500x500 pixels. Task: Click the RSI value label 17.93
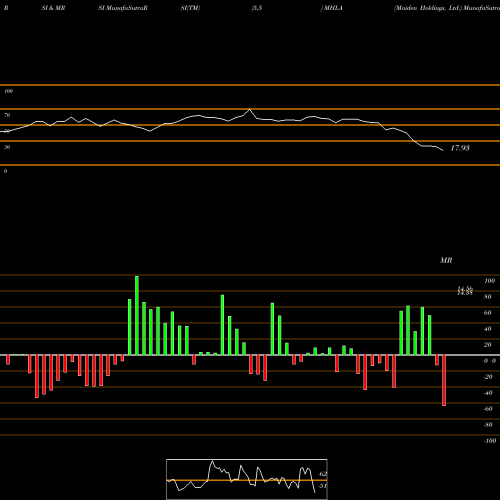(460, 148)
